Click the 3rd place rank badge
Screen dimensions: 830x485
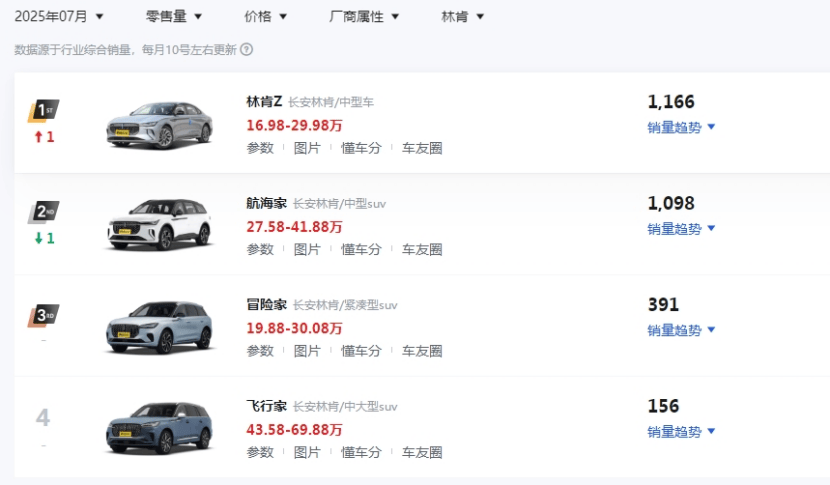click(x=43, y=315)
